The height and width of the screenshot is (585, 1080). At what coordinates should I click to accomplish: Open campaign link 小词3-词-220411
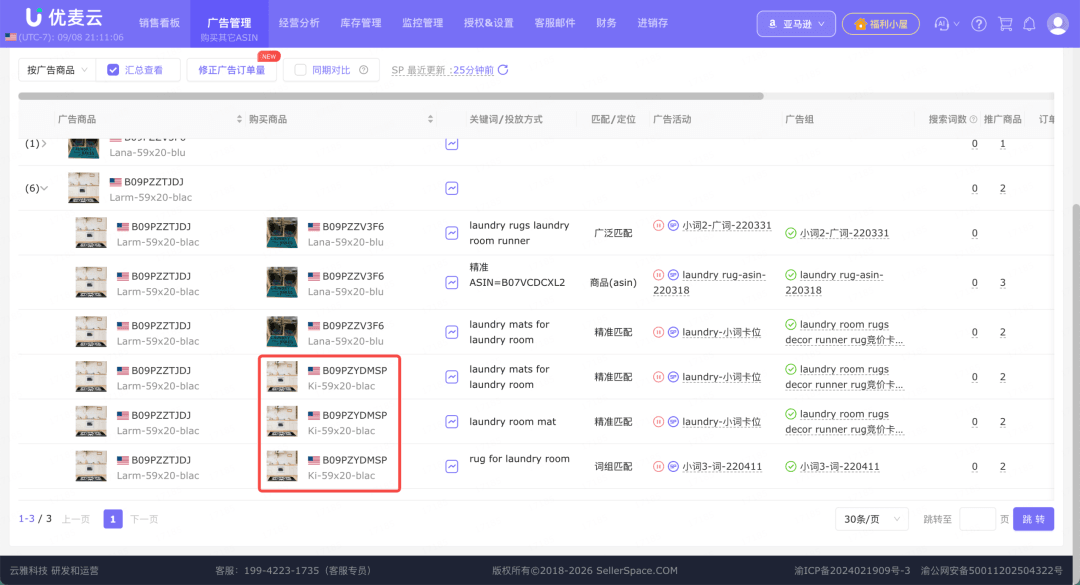[x=722, y=466]
